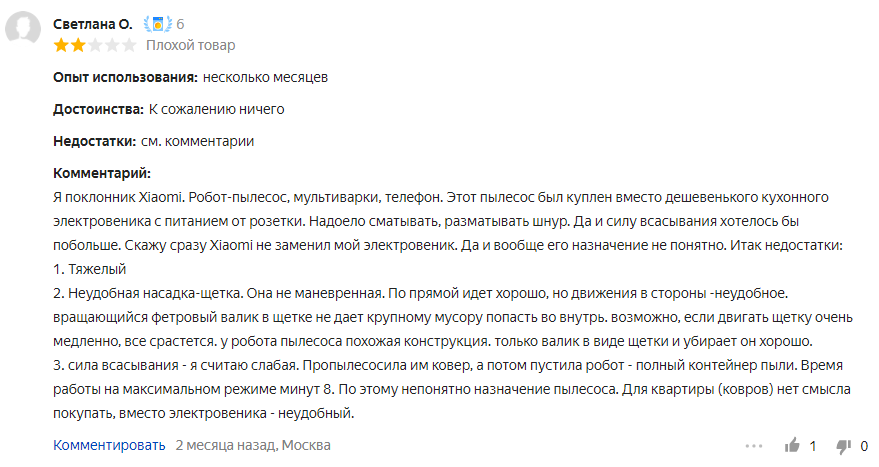Click the Комментарий heading
The height and width of the screenshot is (467, 879).
pyautogui.click(x=102, y=173)
